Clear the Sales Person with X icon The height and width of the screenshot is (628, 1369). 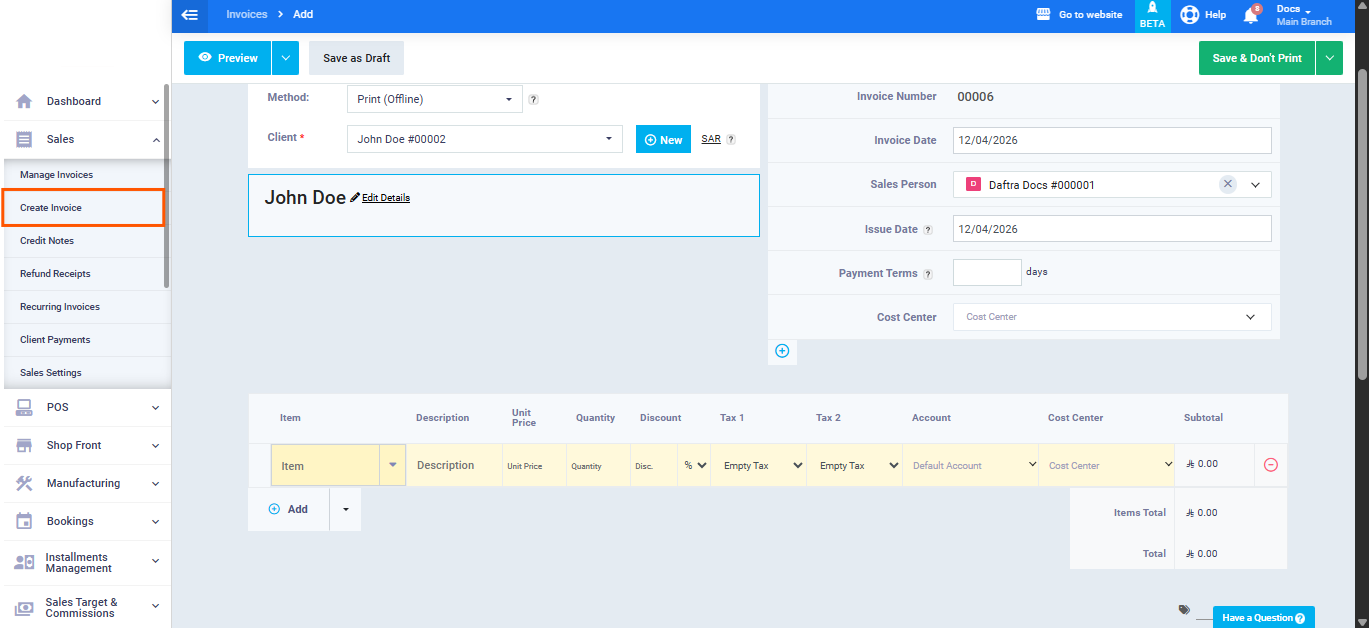(x=1228, y=184)
